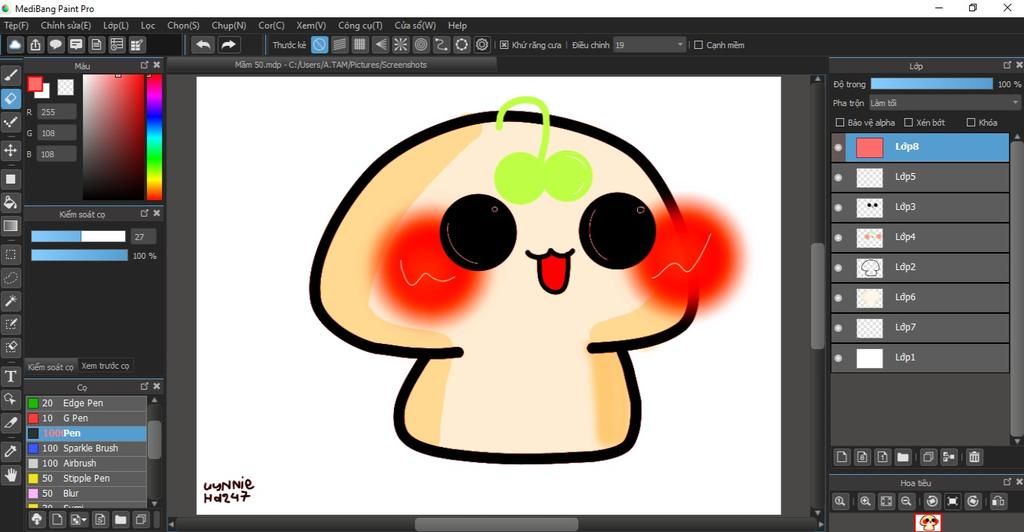Enable Bảo vệ alpha checkbox
Viewport: 1024px width, 532px height.
[840, 122]
